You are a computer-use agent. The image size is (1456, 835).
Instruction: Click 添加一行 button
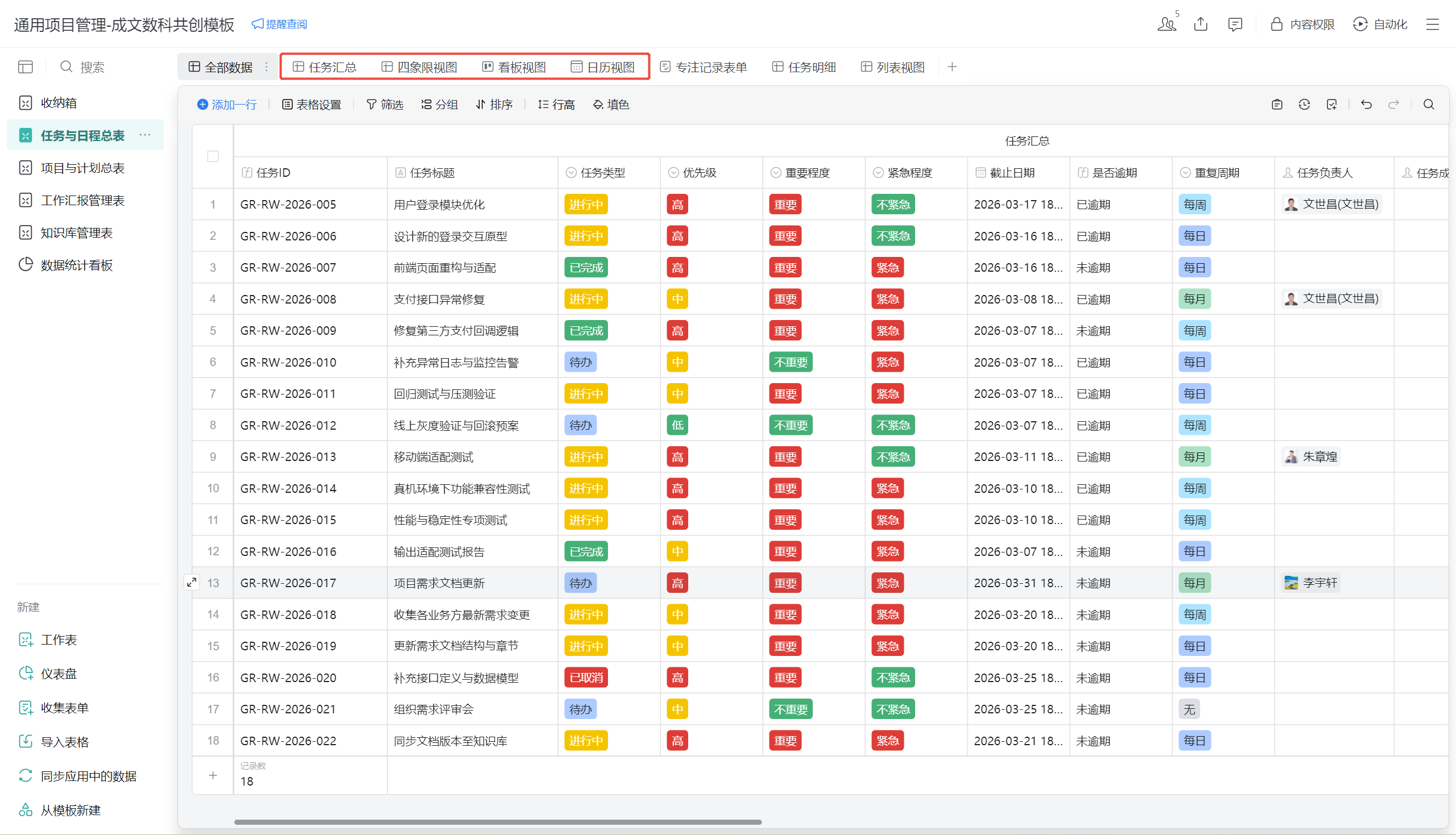(227, 105)
